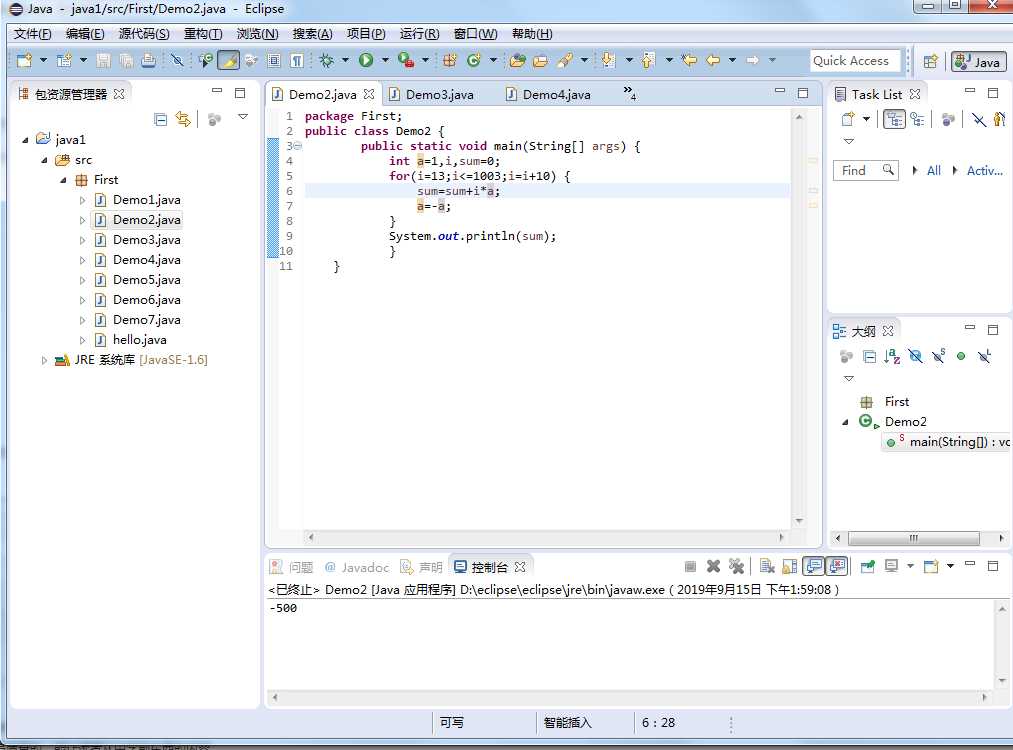Open the Debug button dropdown arrow
Screen dimensions: 1013x750
click(x=345, y=60)
